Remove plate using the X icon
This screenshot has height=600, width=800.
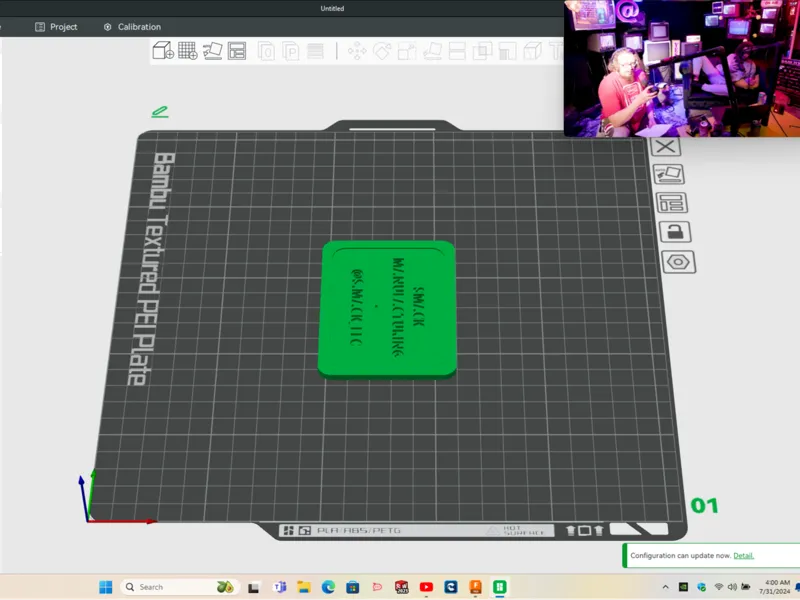coord(665,147)
